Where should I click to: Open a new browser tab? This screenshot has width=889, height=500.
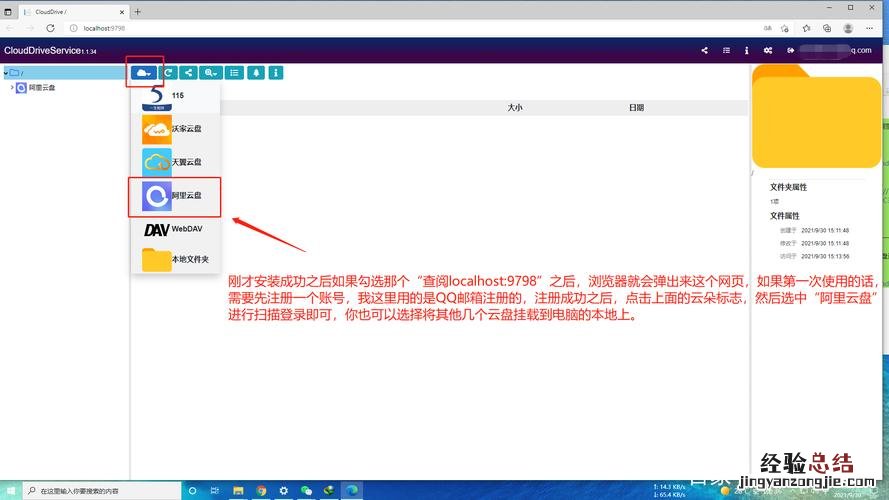click(x=138, y=11)
